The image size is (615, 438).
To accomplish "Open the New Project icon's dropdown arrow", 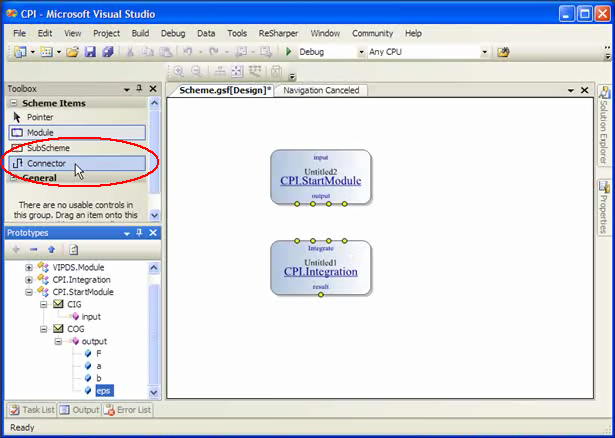I will 33,52.
